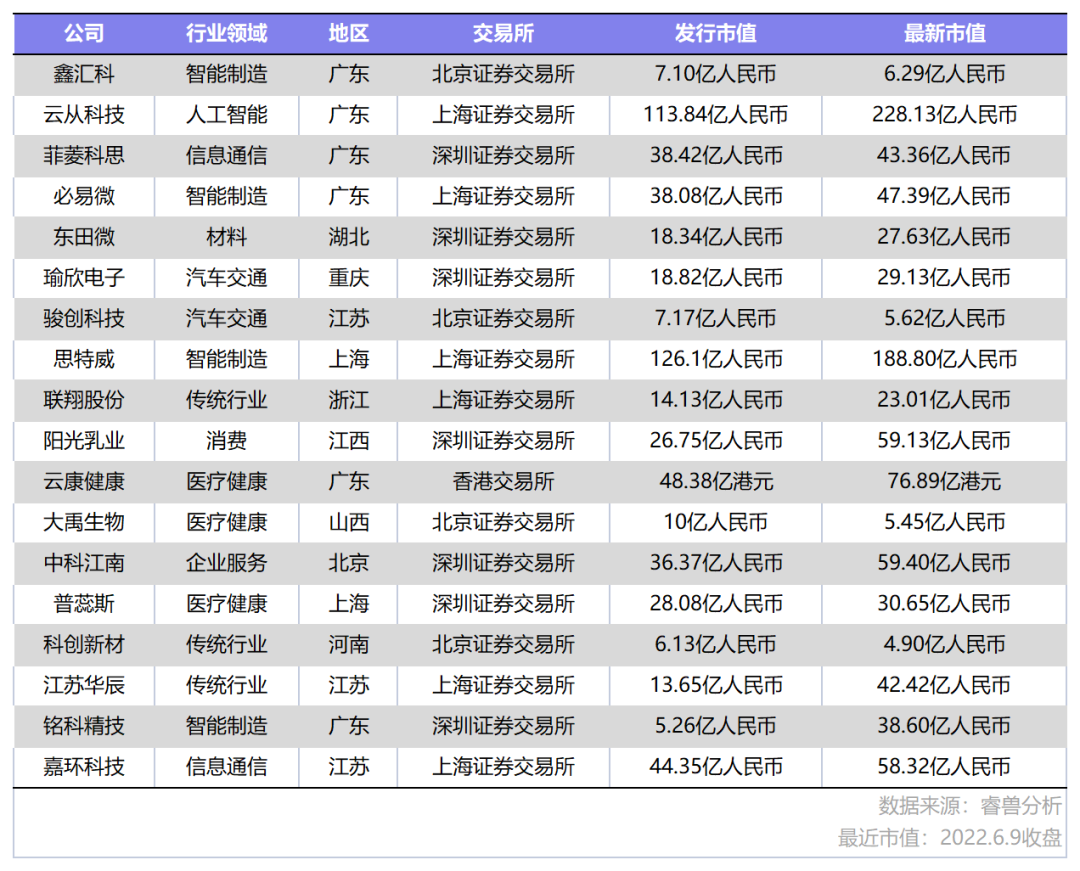Click the 188.80亿人民币 latest value
Viewport: 1080px width, 871px height.
point(944,359)
